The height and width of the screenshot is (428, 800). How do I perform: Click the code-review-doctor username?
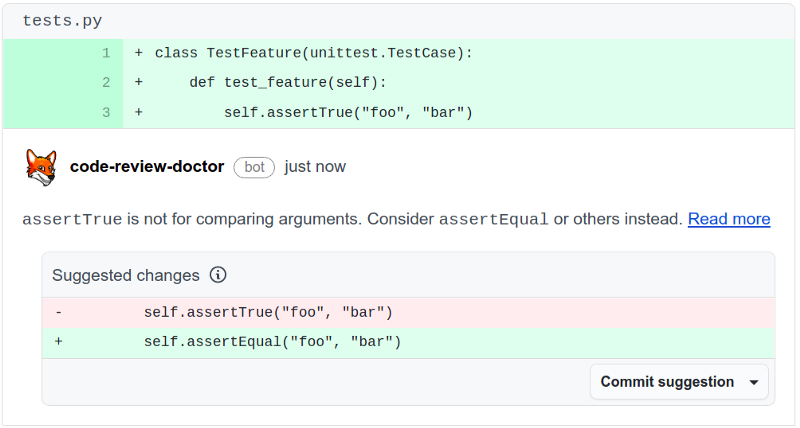point(147,166)
